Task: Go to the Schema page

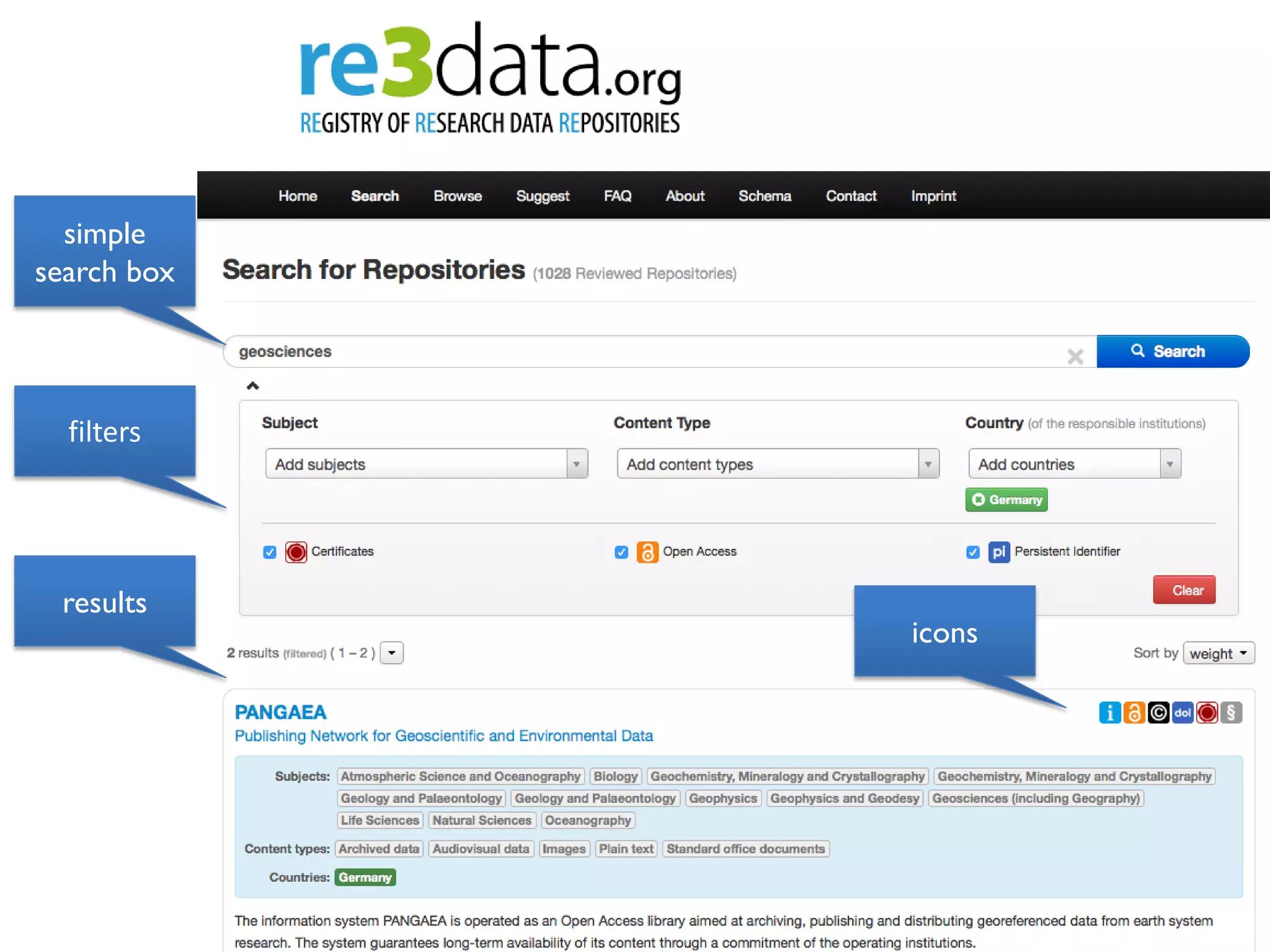Action: tap(765, 196)
